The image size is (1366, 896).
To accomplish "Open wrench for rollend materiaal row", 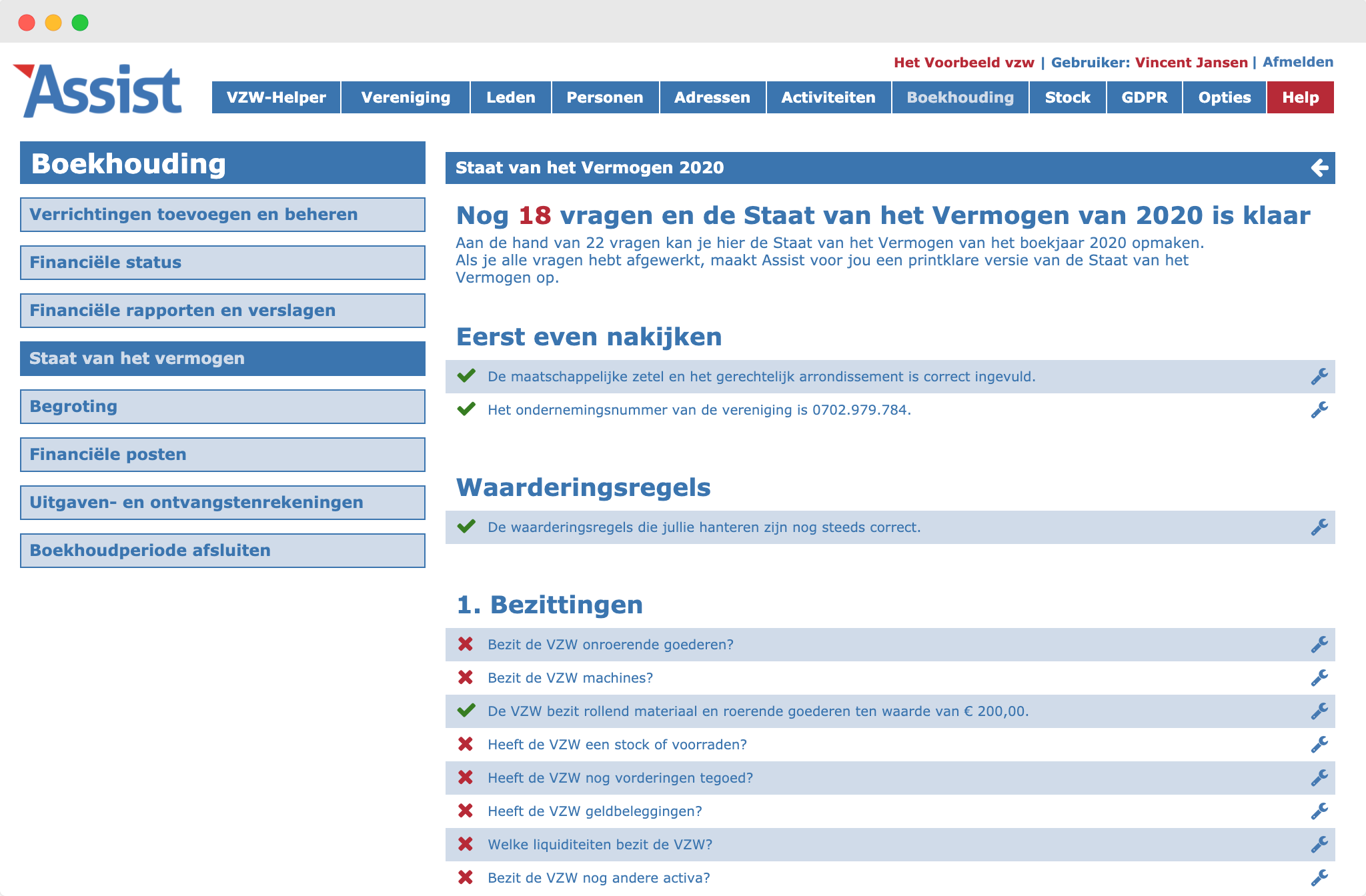I will click(x=1319, y=711).
